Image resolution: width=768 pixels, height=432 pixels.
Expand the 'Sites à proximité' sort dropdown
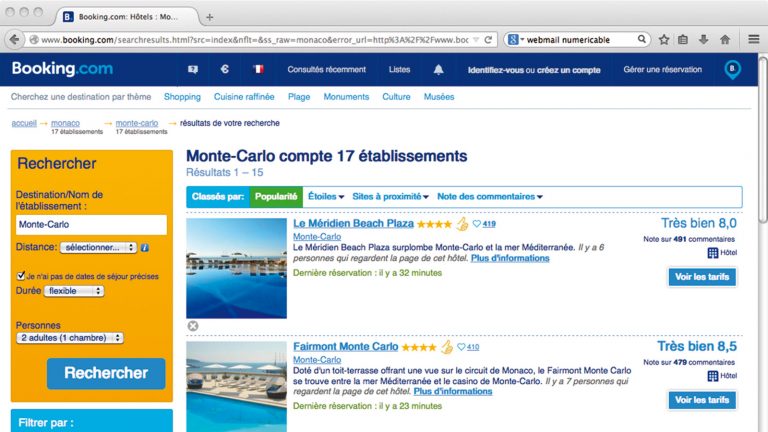pos(390,196)
